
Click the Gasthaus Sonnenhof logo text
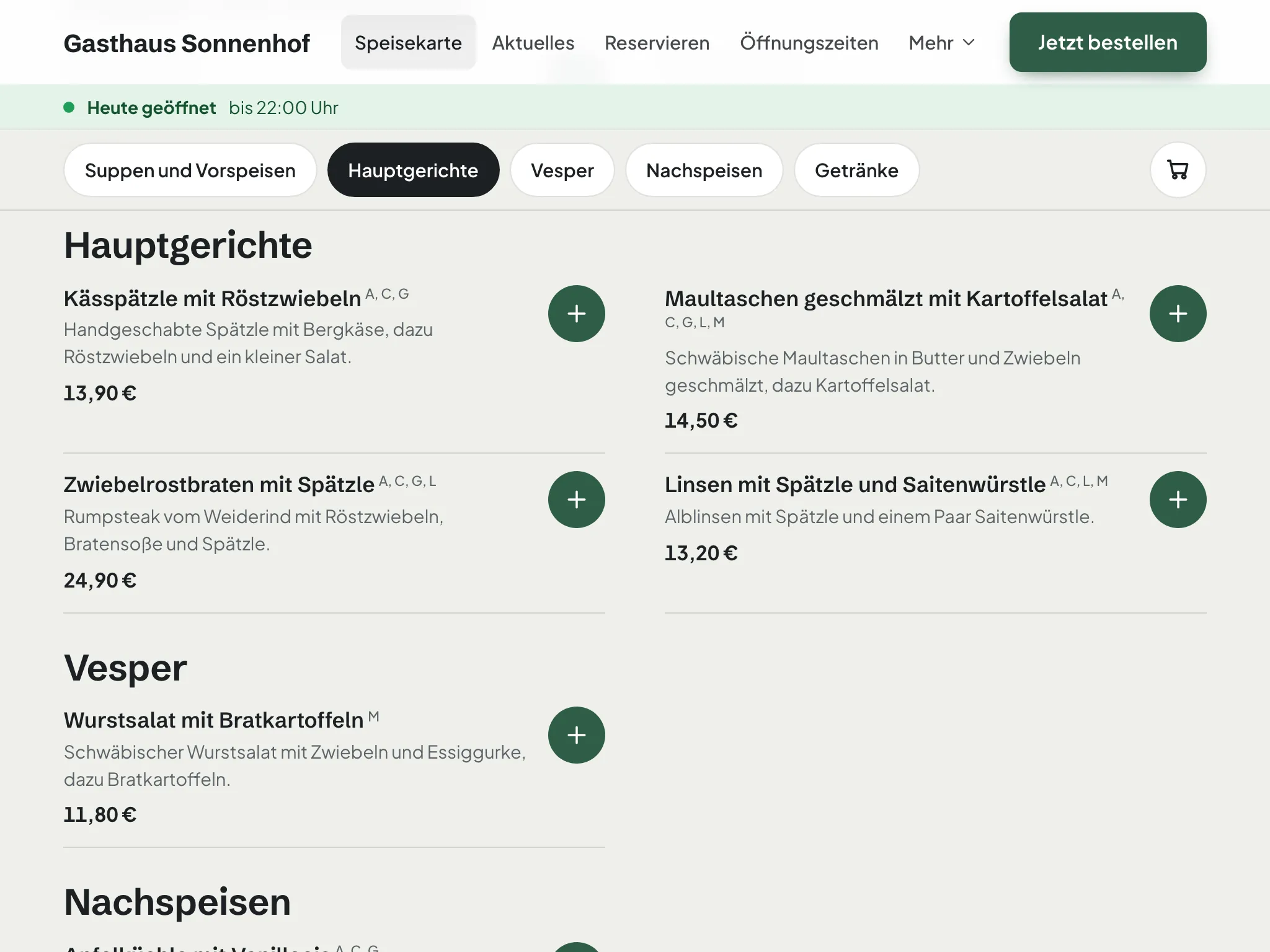(187, 43)
